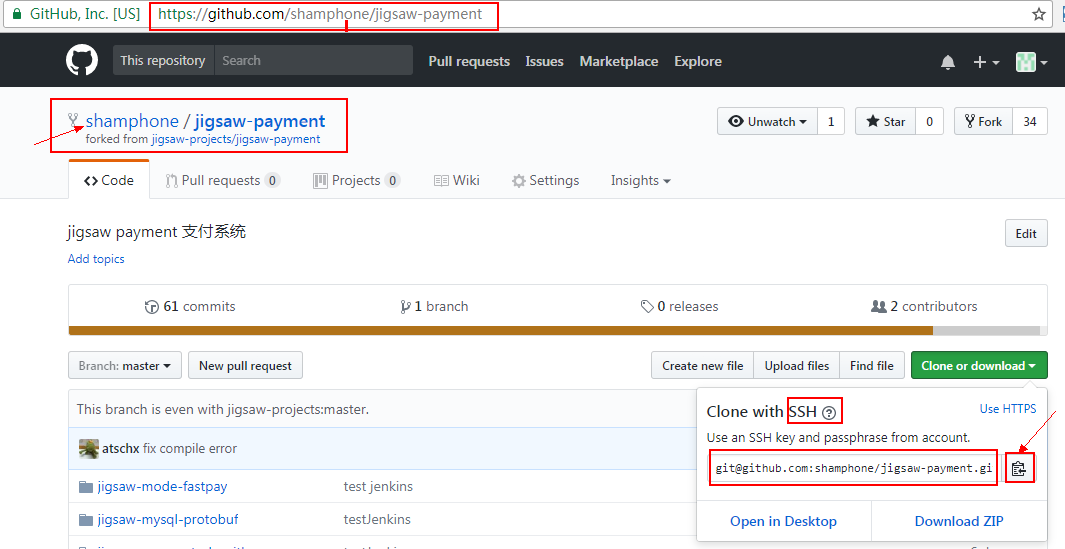This screenshot has width=1065, height=549.
Task: Open the user avatar menu
Action: tap(1031, 62)
